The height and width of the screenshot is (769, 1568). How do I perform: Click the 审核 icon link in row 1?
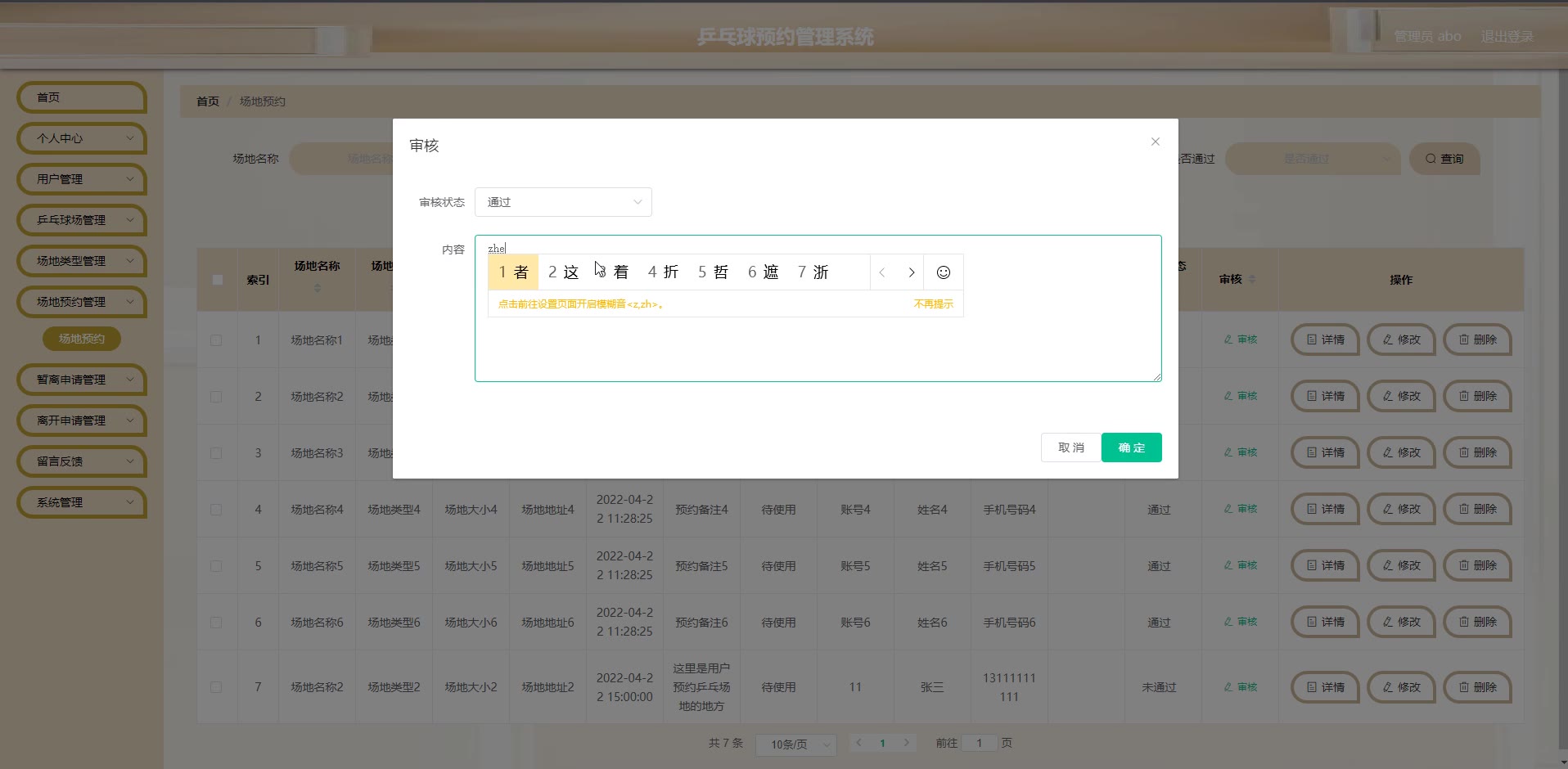point(1241,340)
